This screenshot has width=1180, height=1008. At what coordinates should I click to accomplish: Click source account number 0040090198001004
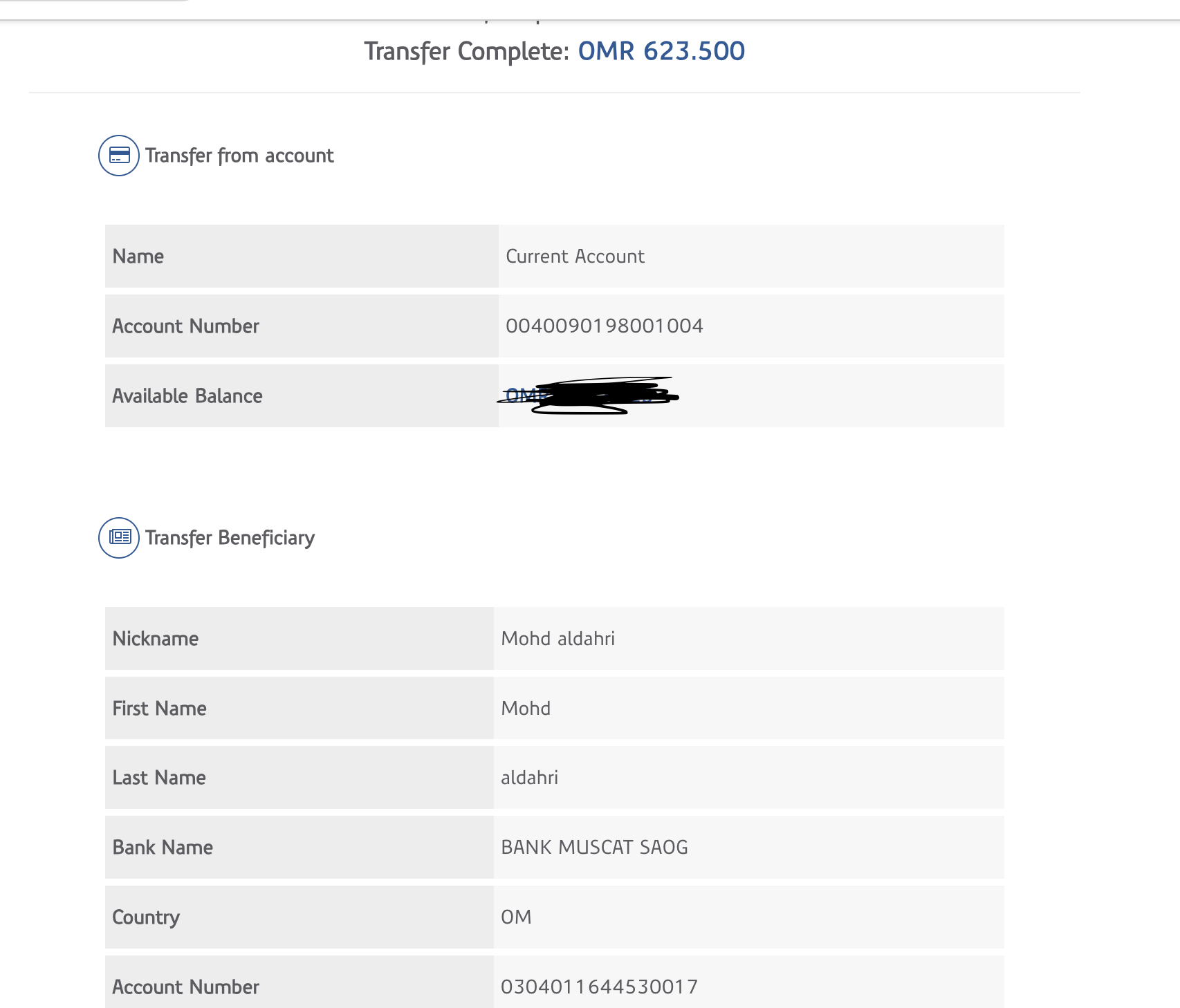pyautogui.click(x=604, y=326)
